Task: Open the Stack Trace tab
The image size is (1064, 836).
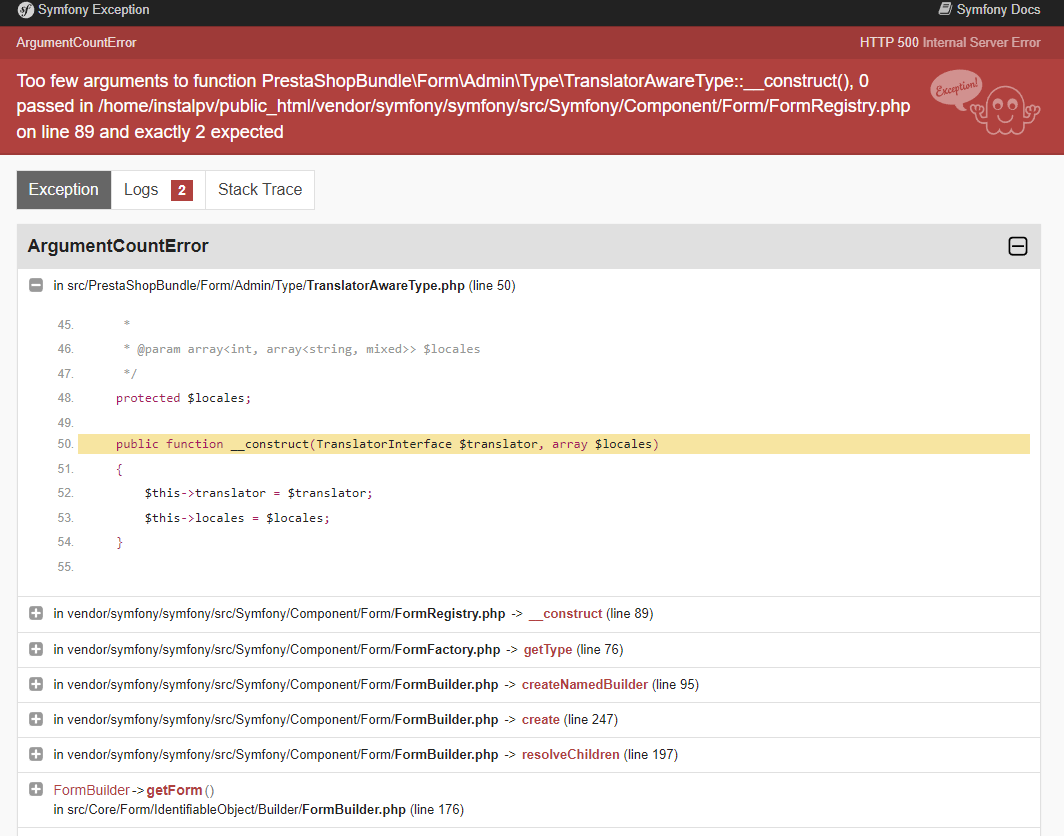Action: pyautogui.click(x=260, y=190)
